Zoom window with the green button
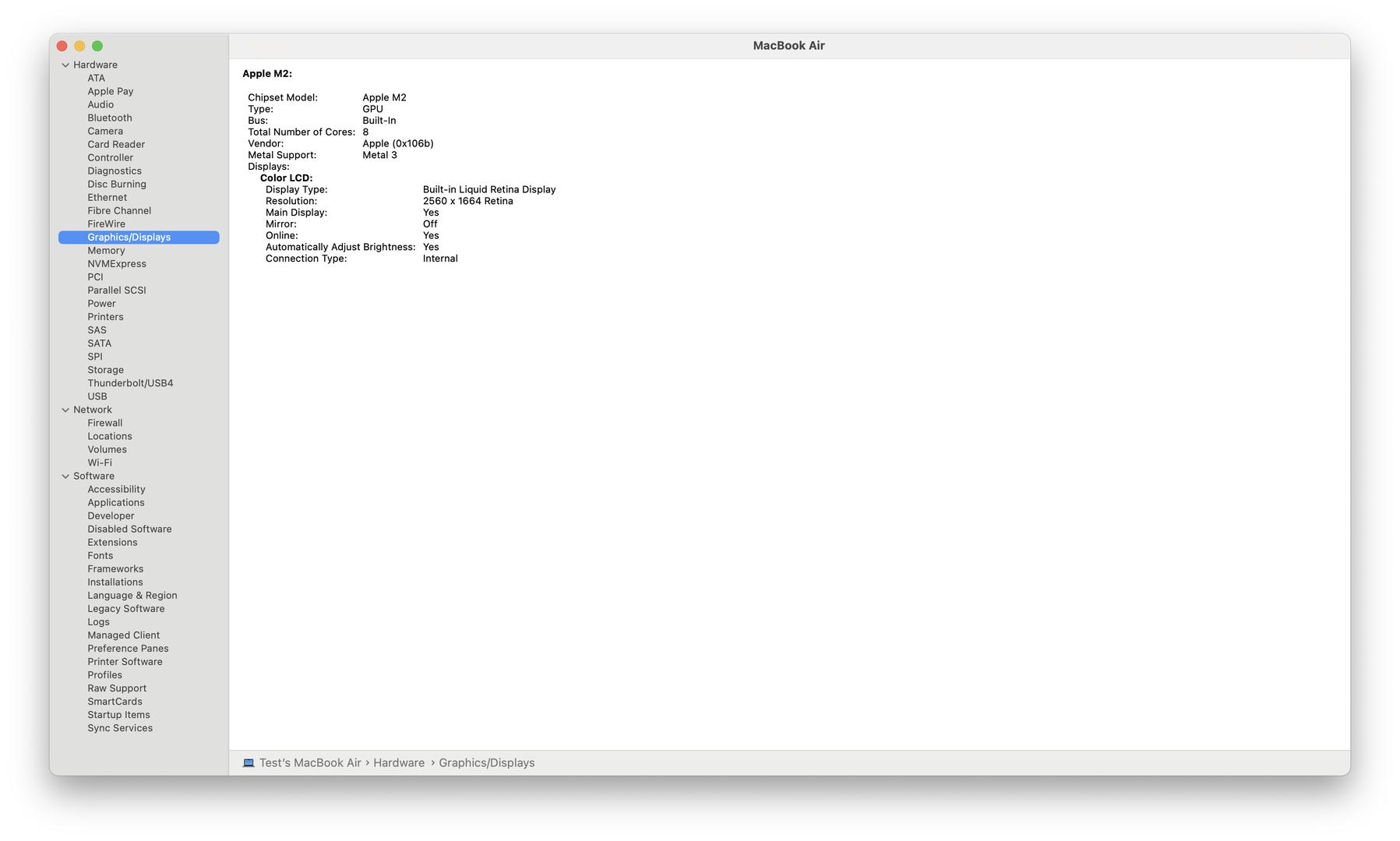 click(x=97, y=46)
